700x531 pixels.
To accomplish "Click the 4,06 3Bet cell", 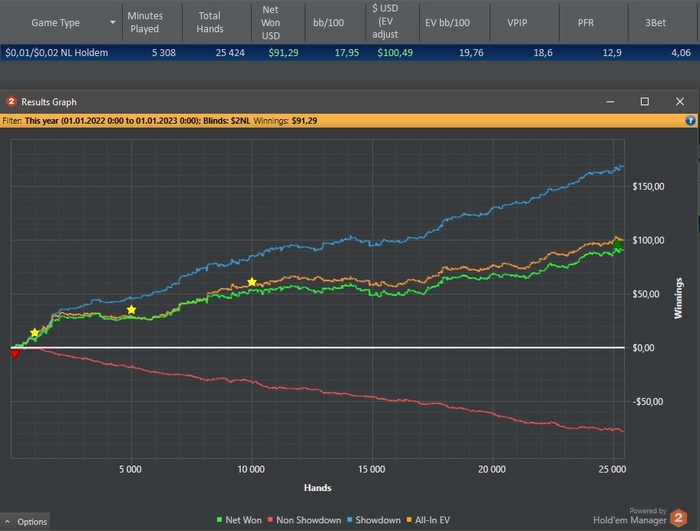I will [x=681, y=53].
